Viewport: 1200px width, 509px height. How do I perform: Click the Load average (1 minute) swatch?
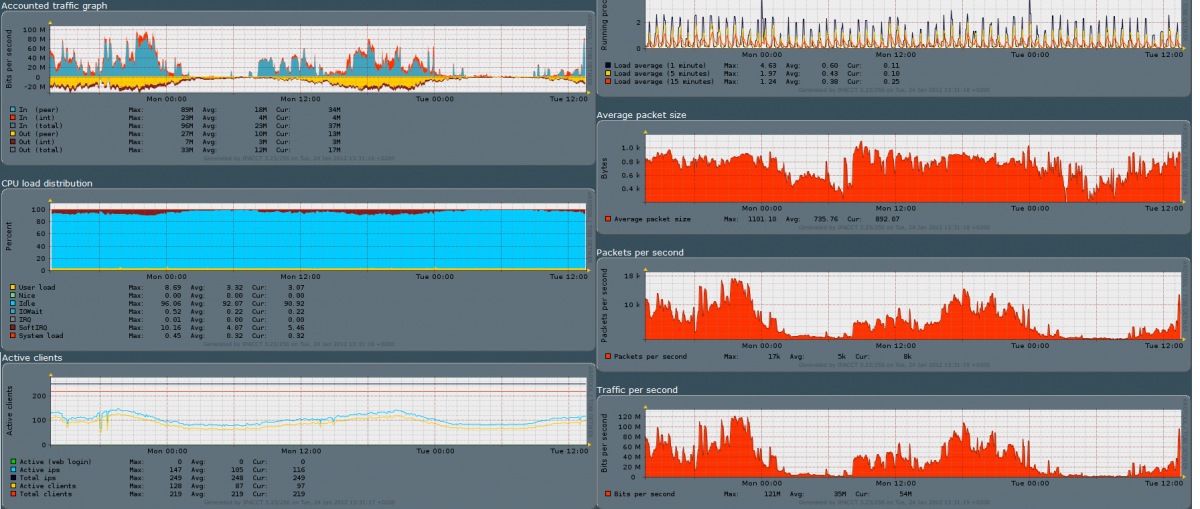pyautogui.click(x=607, y=65)
